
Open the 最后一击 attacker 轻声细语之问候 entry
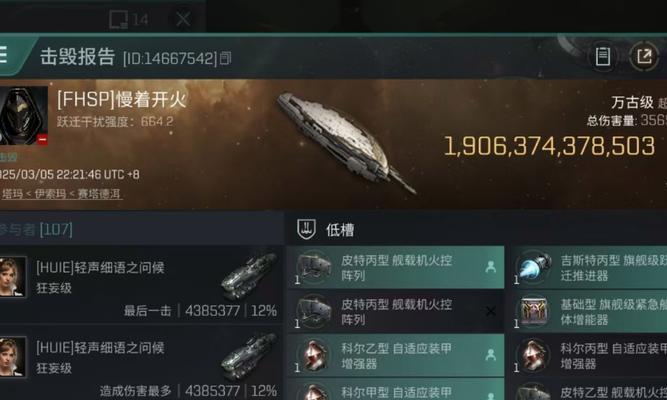140,285
